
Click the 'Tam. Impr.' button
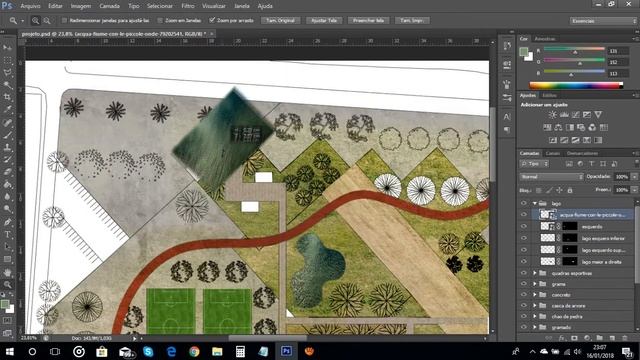(412, 20)
